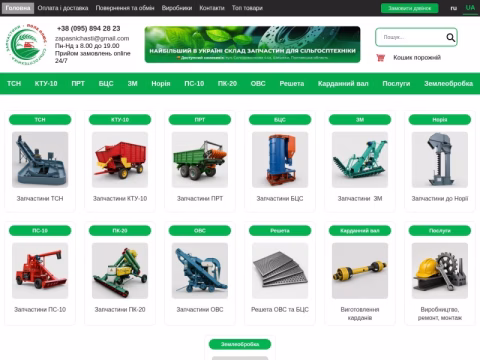The width and height of the screenshot is (480, 360).
Task: Select Решета in green navigation bar
Action: coord(292,84)
